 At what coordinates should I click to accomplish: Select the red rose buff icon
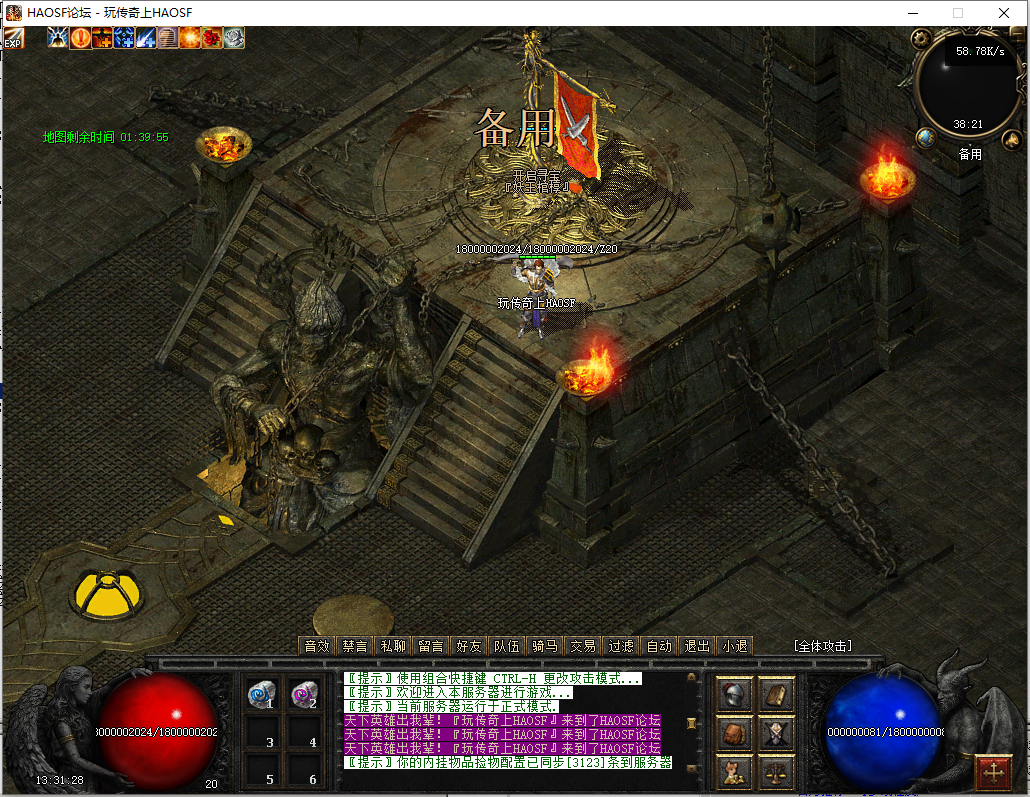tap(212, 38)
